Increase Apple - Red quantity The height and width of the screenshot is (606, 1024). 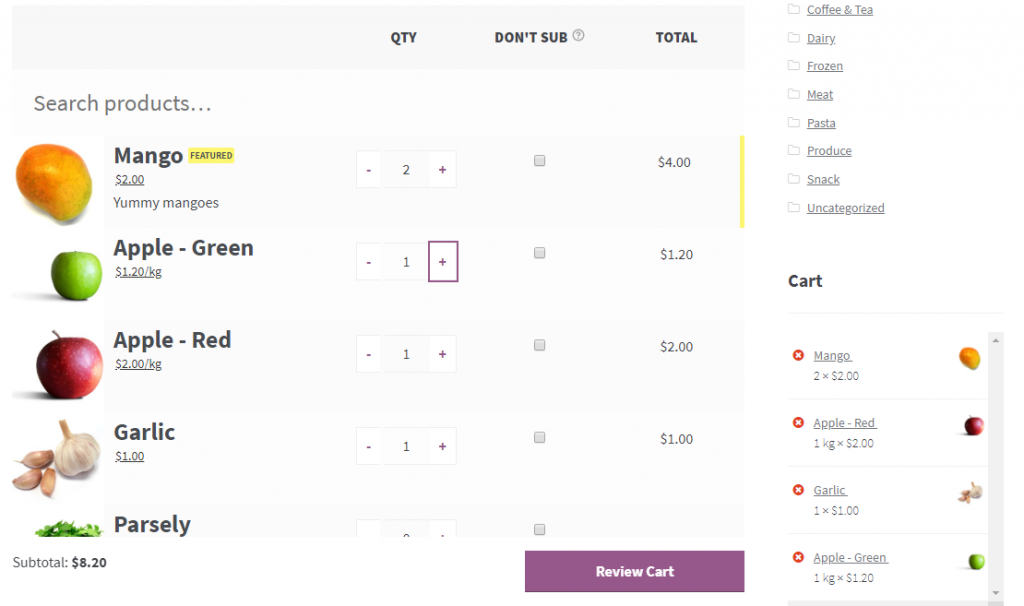pos(443,354)
